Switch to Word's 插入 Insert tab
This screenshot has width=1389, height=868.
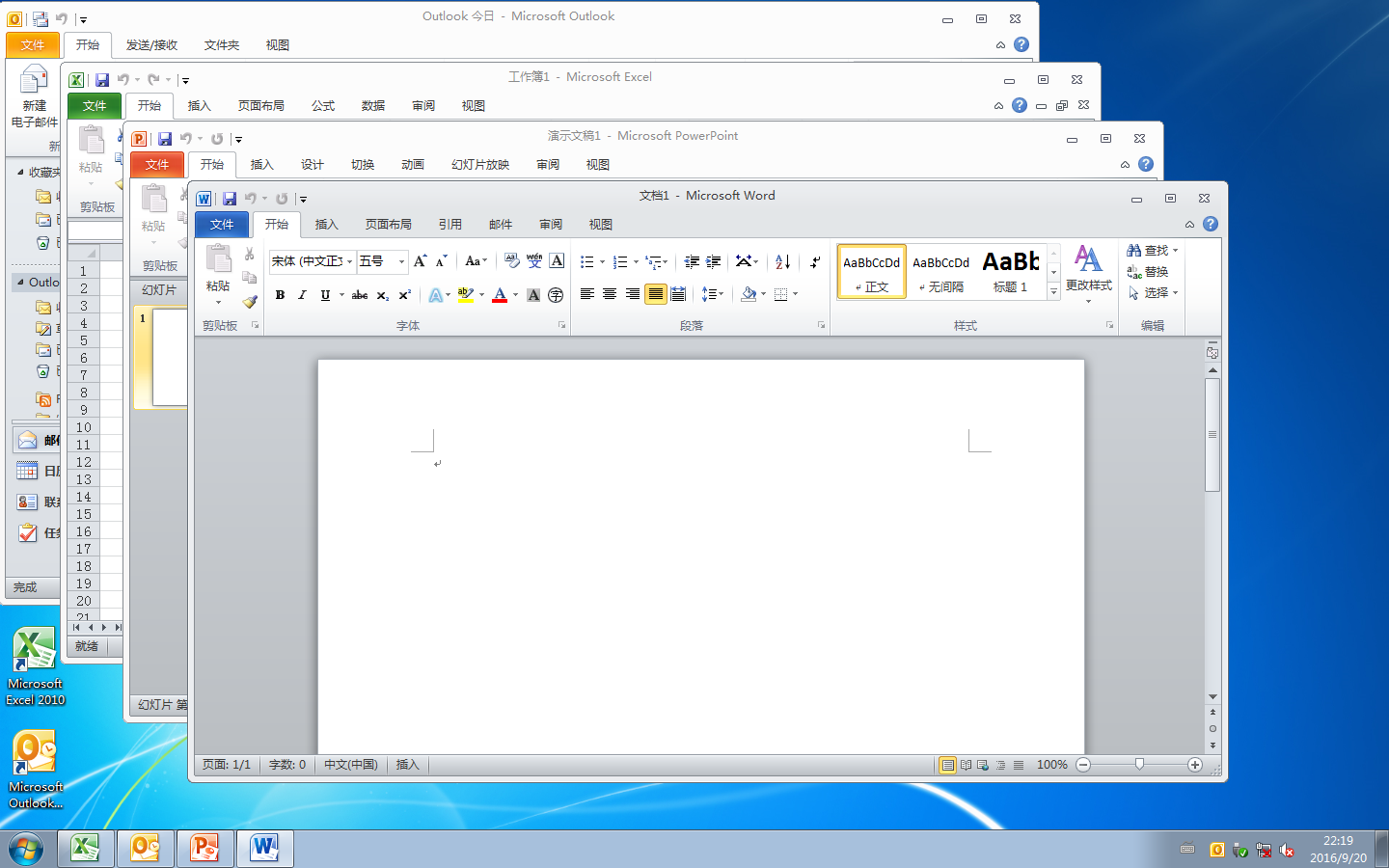point(327,225)
